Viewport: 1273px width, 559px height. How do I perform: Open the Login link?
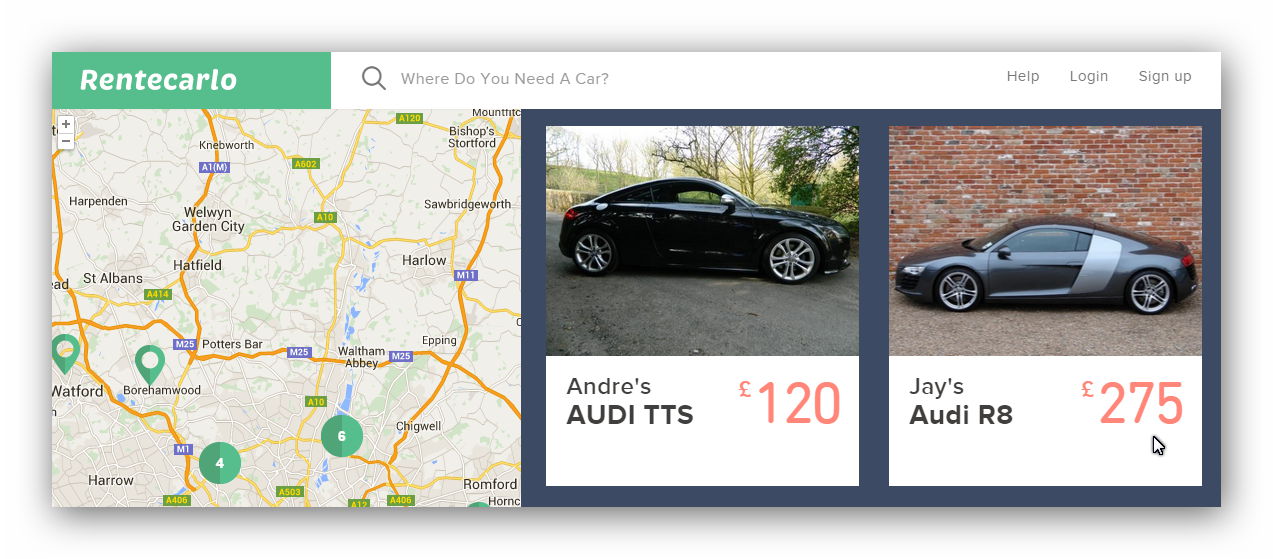(1089, 77)
